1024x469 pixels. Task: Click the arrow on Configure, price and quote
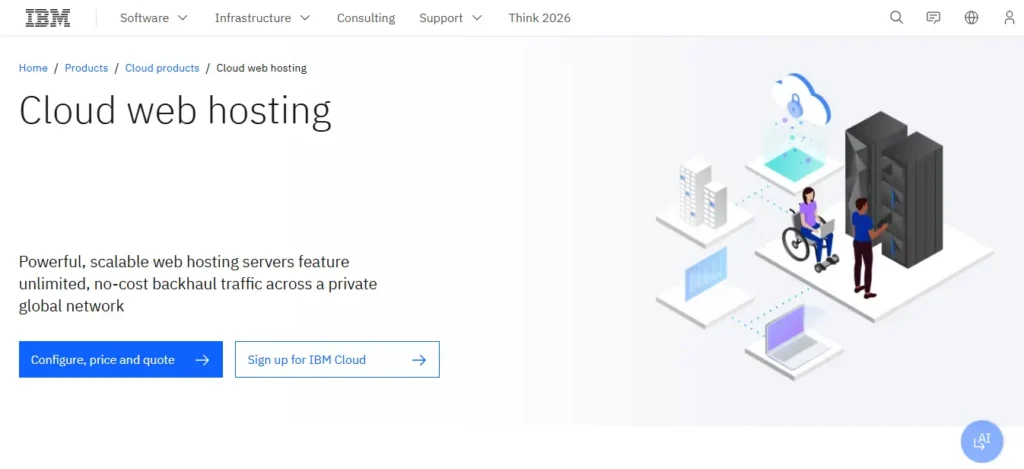(x=202, y=360)
